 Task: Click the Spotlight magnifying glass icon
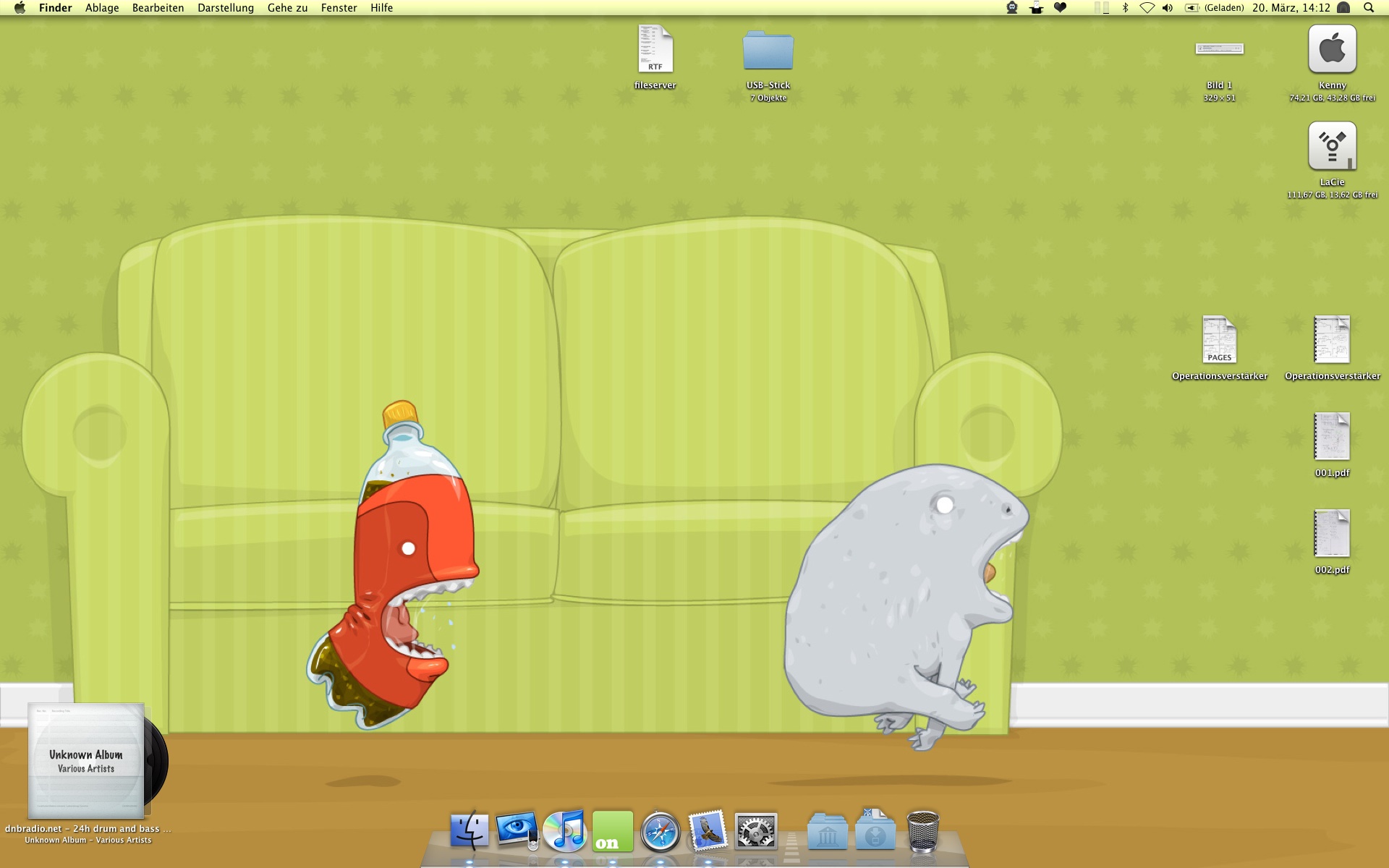[1368, 8]
